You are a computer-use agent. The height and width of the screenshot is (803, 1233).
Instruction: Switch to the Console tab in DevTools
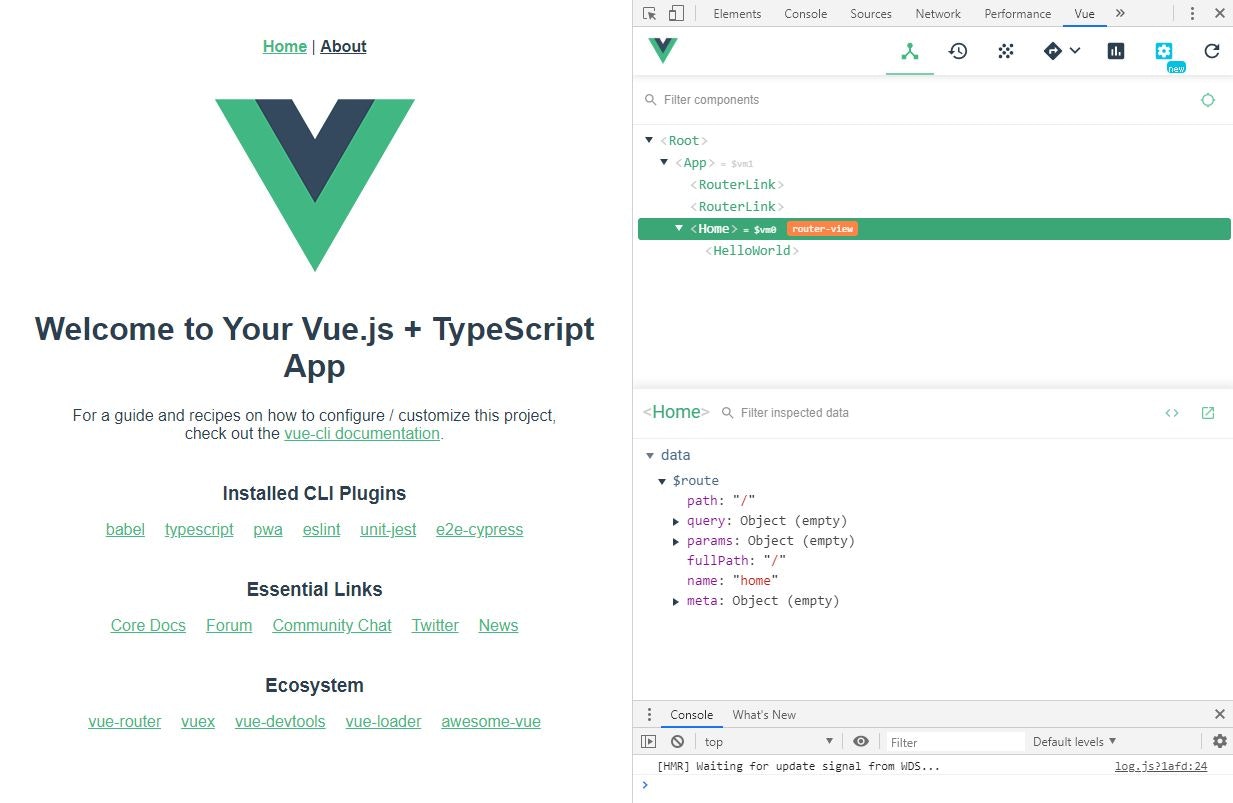(x=806, y=13)
